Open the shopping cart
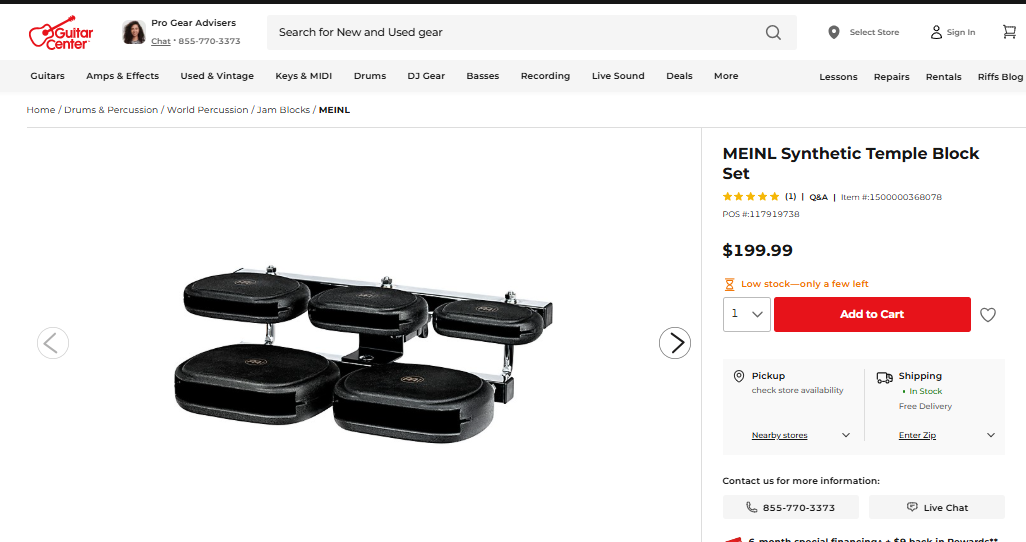 [1009, 32]
